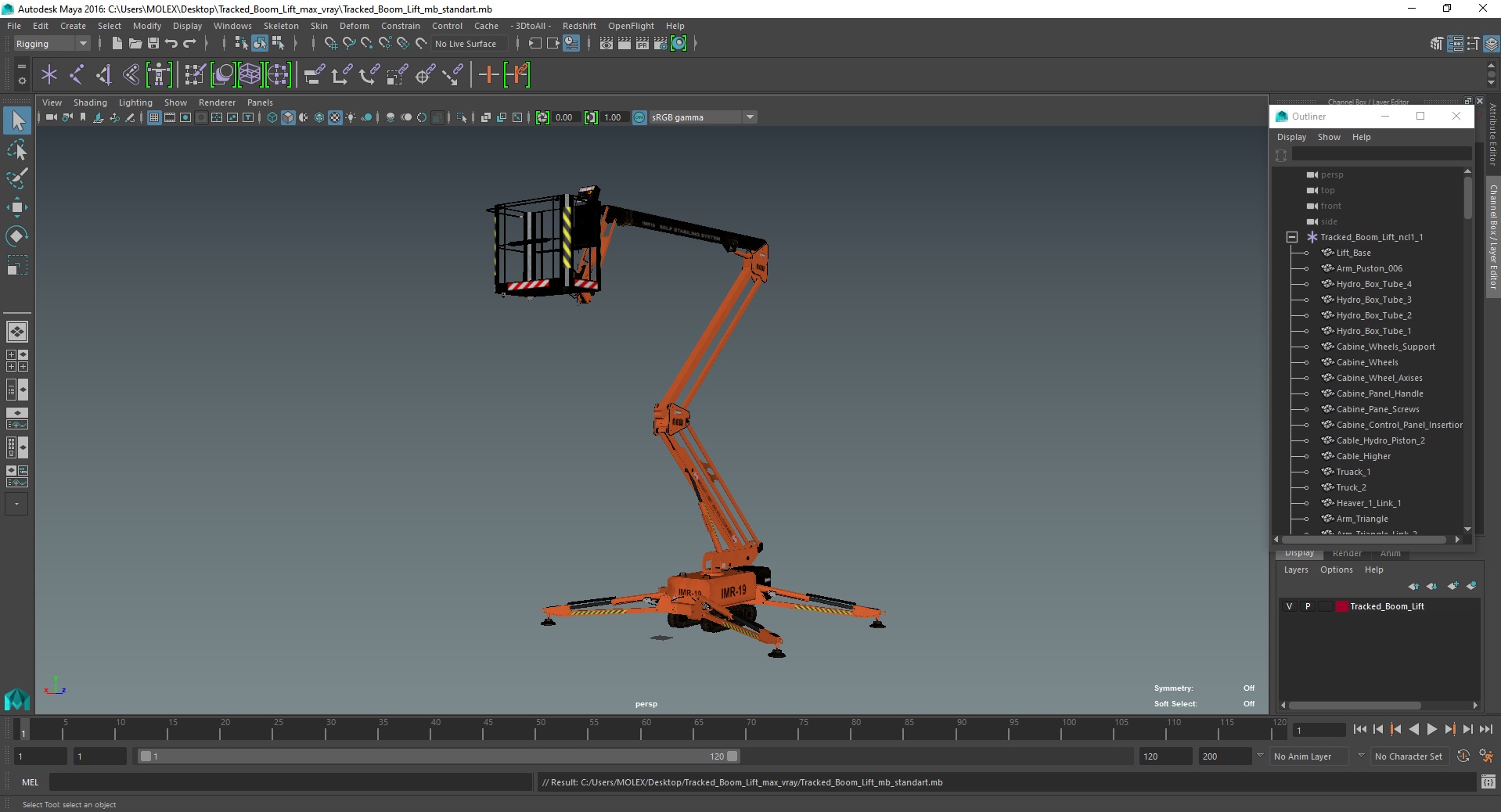Open the Script Editor

[x=1488, y=781]
